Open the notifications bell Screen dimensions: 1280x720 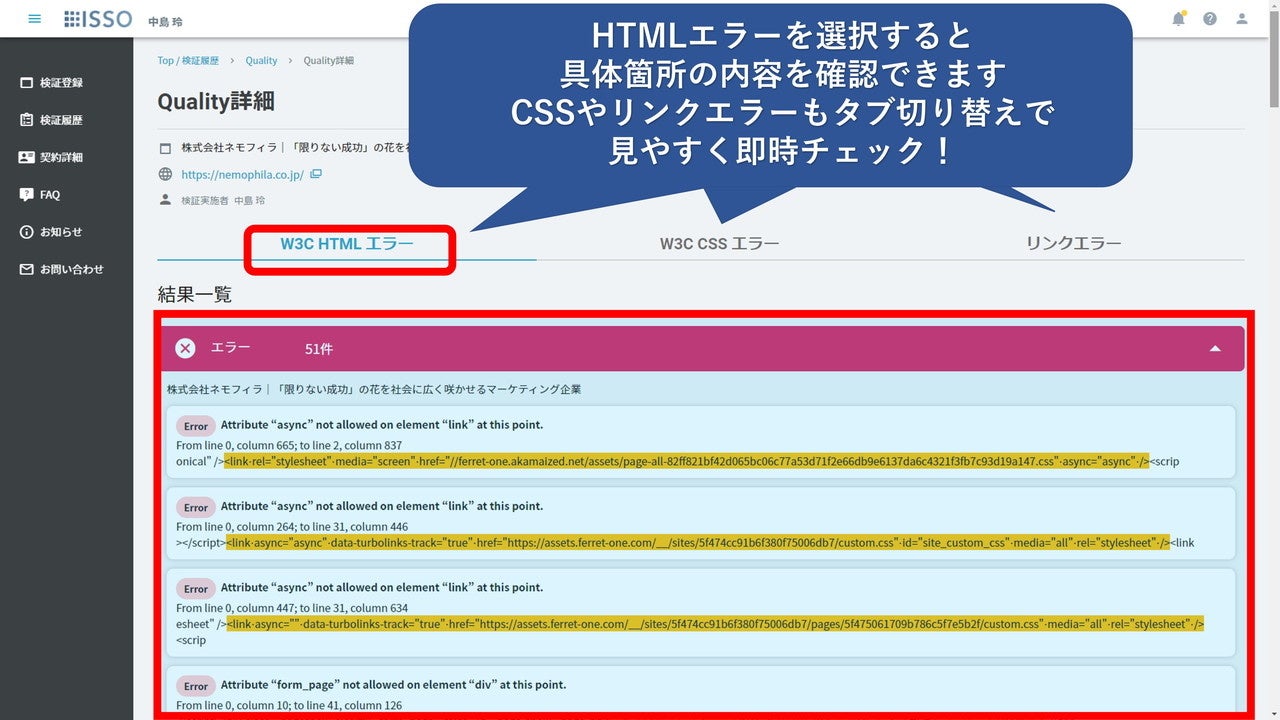1179,19
